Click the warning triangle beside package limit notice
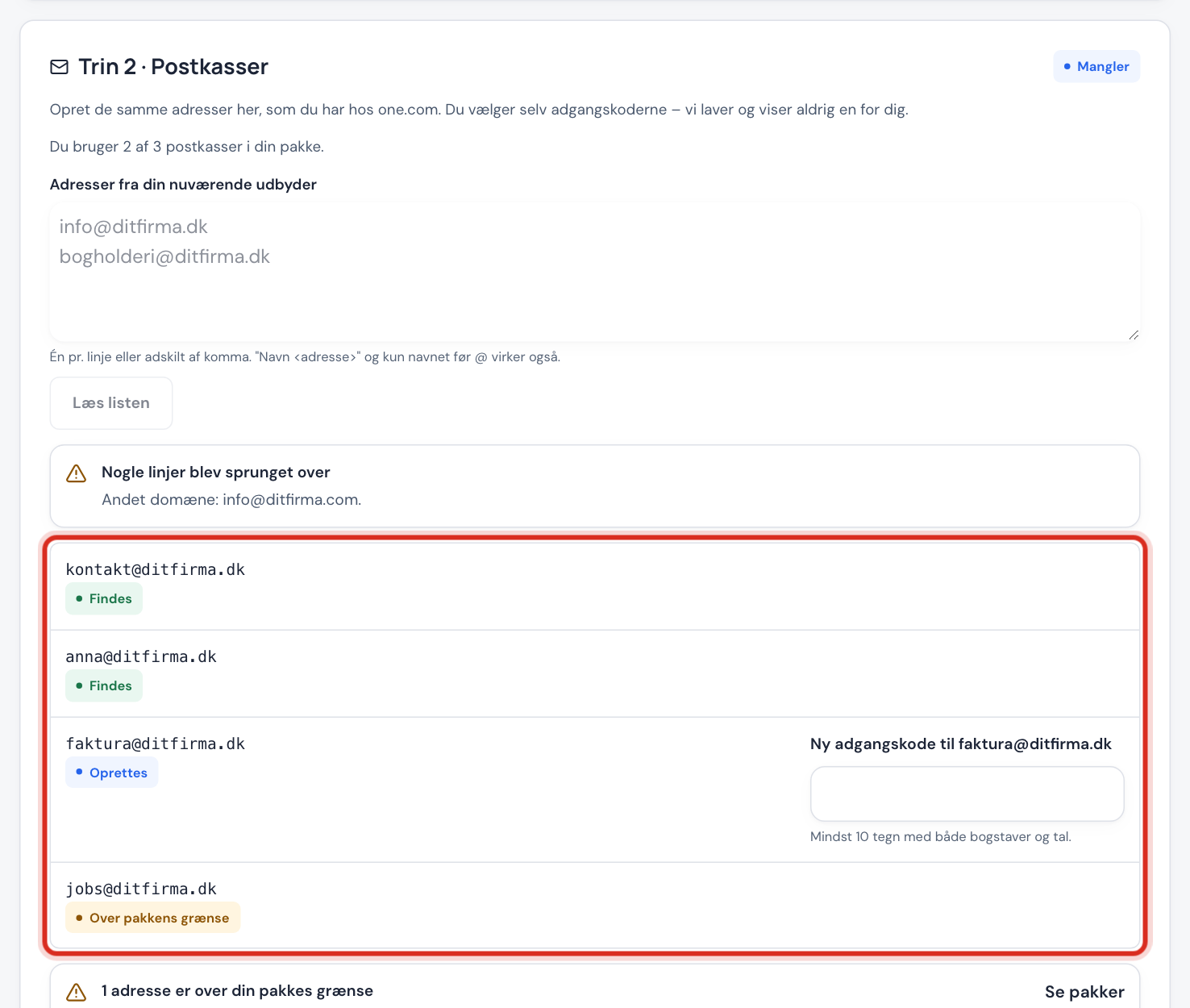Image resolution: width=1190 pixels, height=1008 pixels. click(x=76, y=992)
